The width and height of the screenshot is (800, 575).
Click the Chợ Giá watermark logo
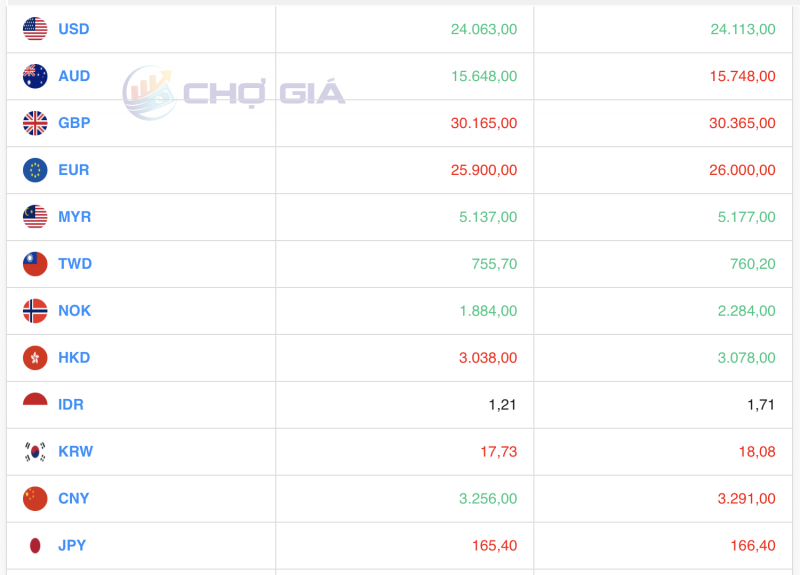click(234, 93)
